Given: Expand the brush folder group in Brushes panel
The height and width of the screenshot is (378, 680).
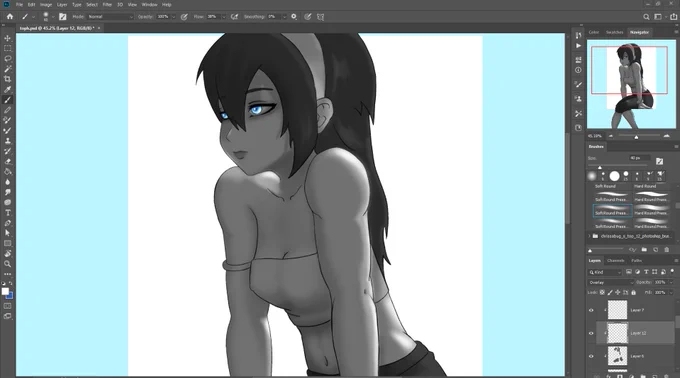Looking at the screenshot, I should [589, 236].
